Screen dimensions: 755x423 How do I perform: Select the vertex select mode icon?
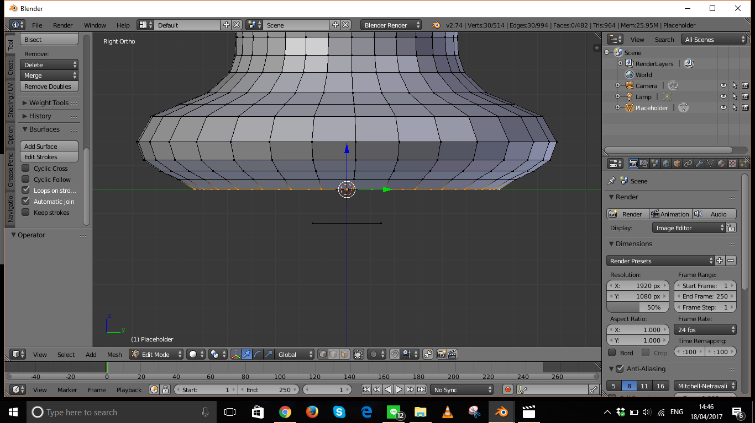(323, 355)
